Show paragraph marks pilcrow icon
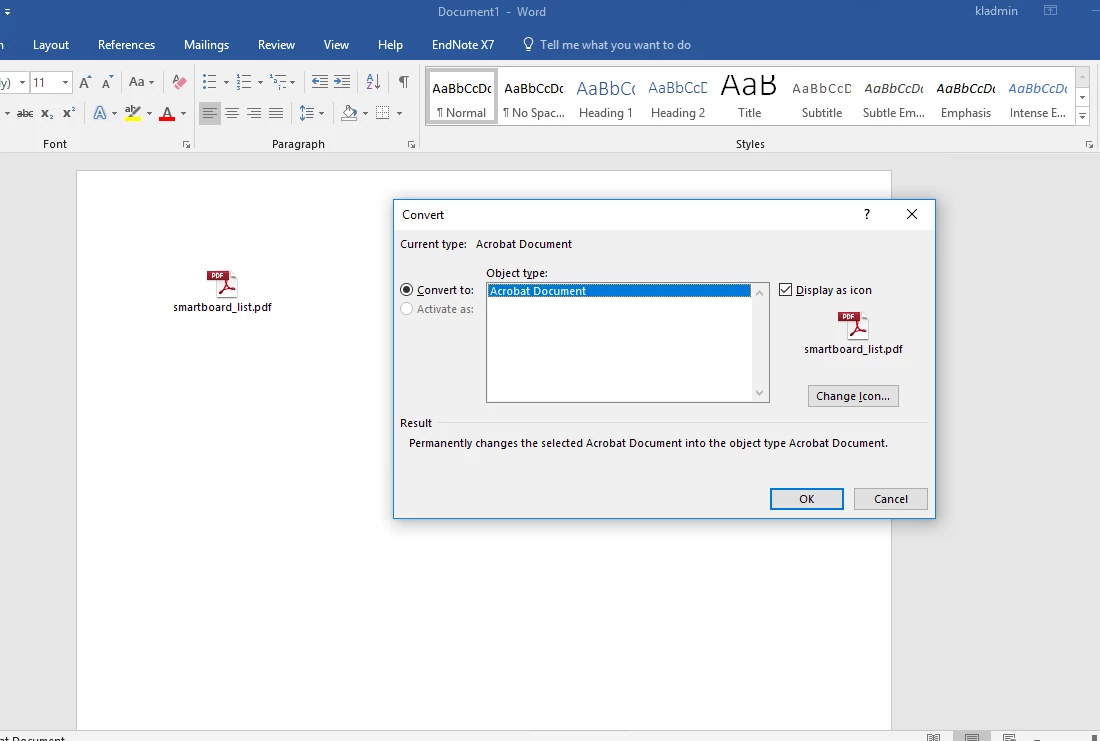 pos(403,82)
